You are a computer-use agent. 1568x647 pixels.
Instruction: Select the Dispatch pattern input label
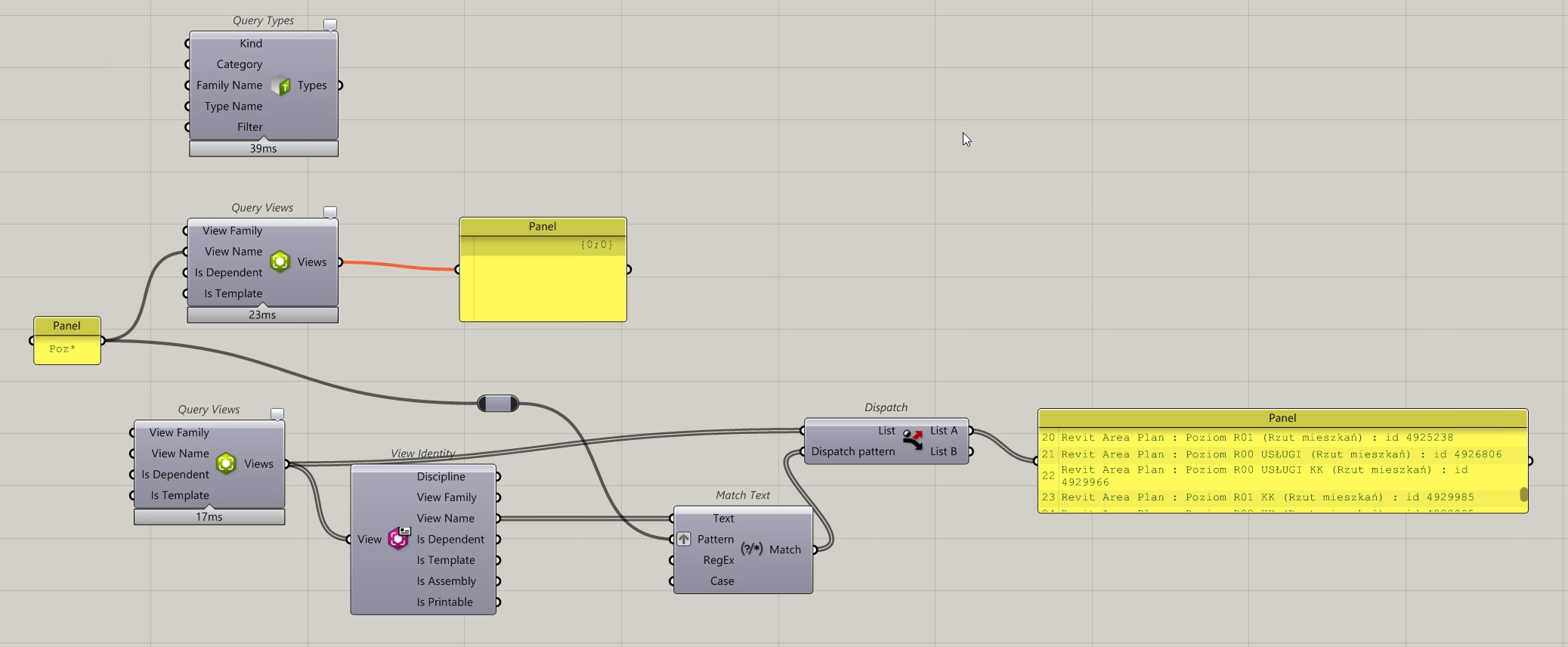click(853, 451)
